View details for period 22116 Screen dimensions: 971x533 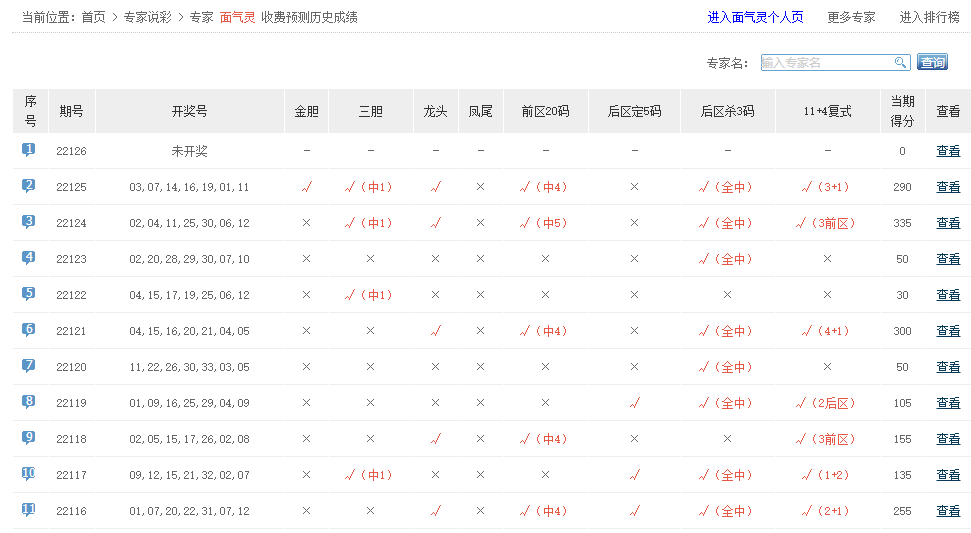pos(947,511)
